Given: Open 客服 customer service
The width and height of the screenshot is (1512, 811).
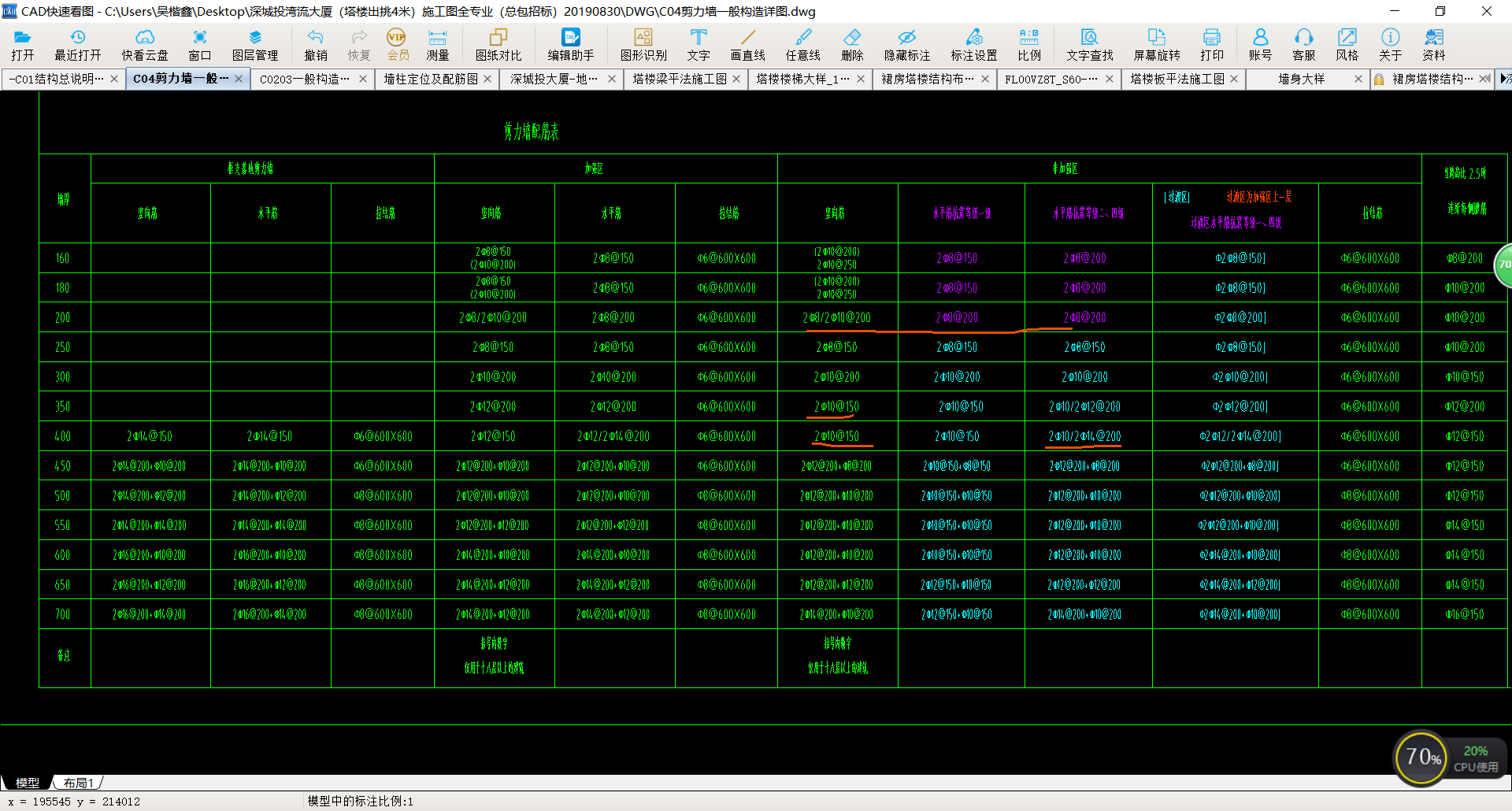Looking at the screenshot, I should (x=1304, y=45).
